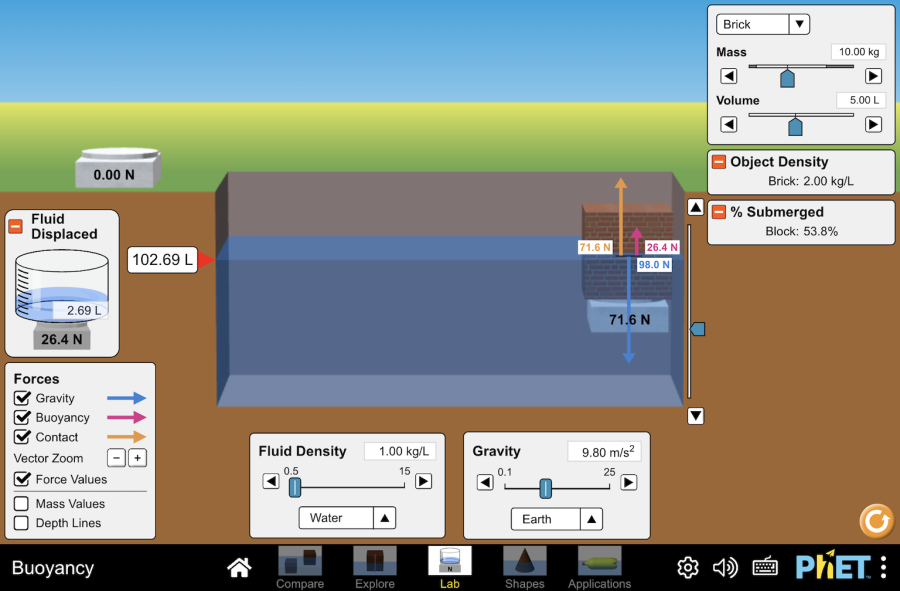The width and height of the screenshot is (900, 591).
Task: Uncheck the Gravity force checkbox
Action: pyautogui.click(x=22, y=398)
